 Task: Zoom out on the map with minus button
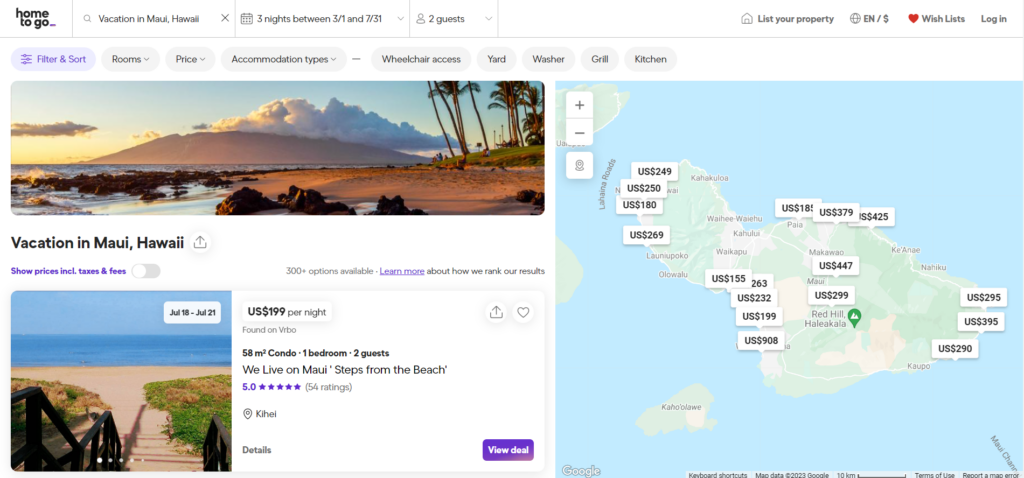pos(579,133)
